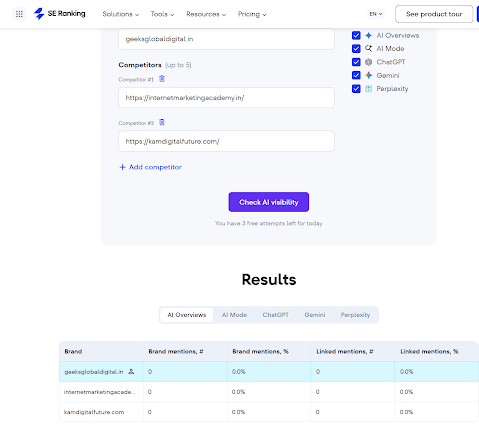Viewport: 479px width, 437px height.
Task: Click the Gemini star icon
Action: 368,75
